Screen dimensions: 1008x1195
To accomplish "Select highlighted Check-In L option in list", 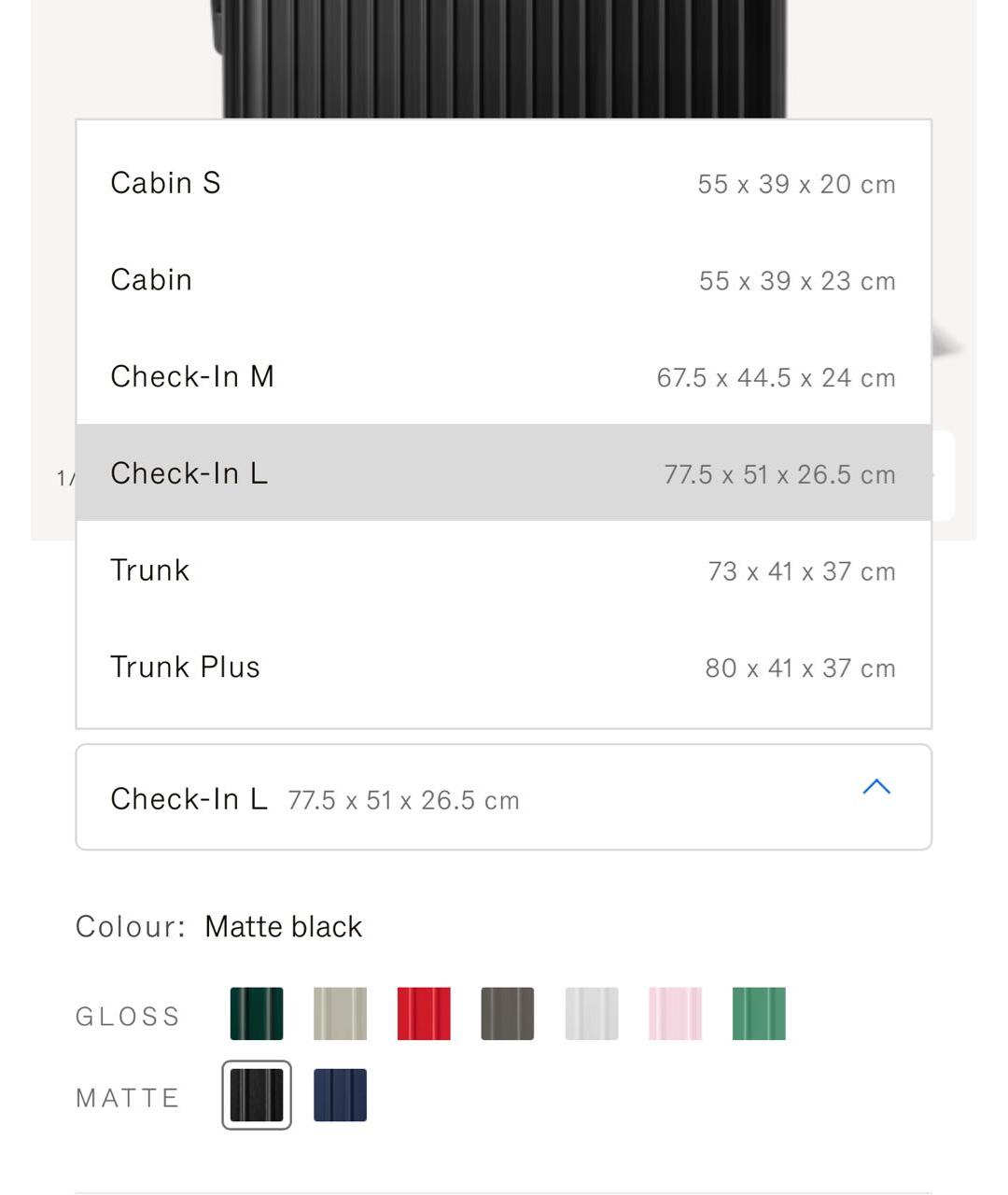I will pyautogui.click(x=503, y=473).
